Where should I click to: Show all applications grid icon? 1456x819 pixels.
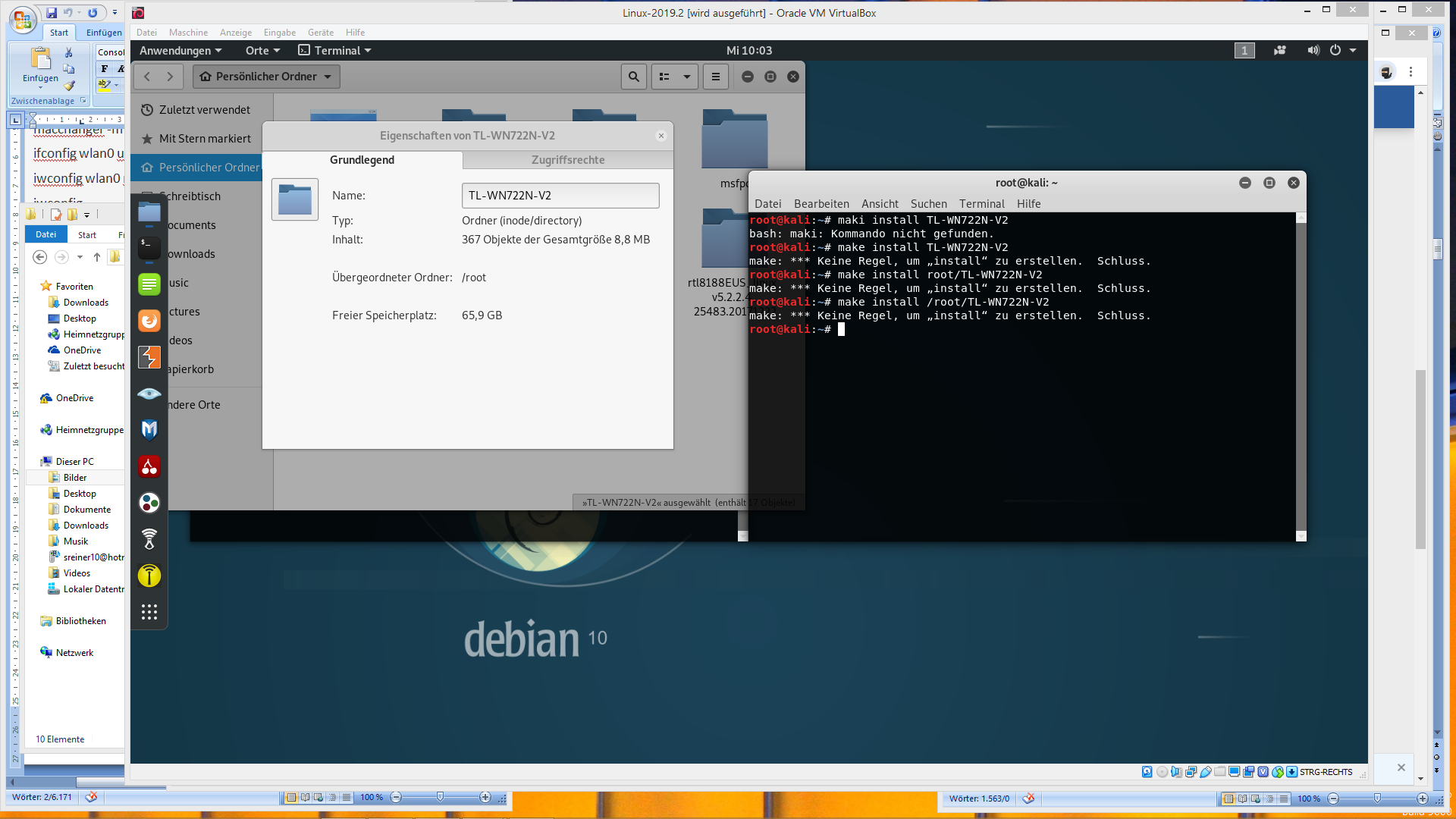pos(149,612)
